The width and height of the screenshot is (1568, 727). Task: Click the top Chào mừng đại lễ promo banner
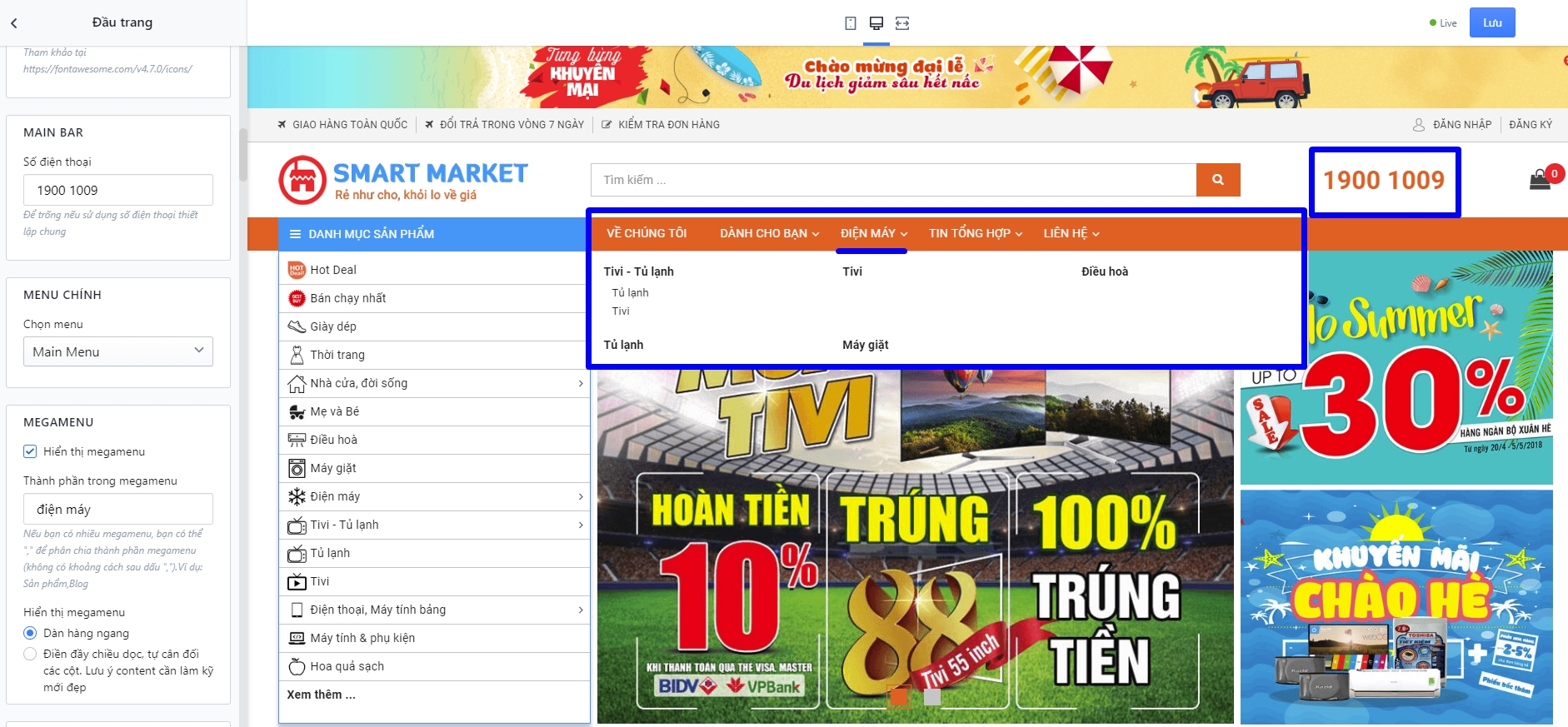[x=907, y=77]
